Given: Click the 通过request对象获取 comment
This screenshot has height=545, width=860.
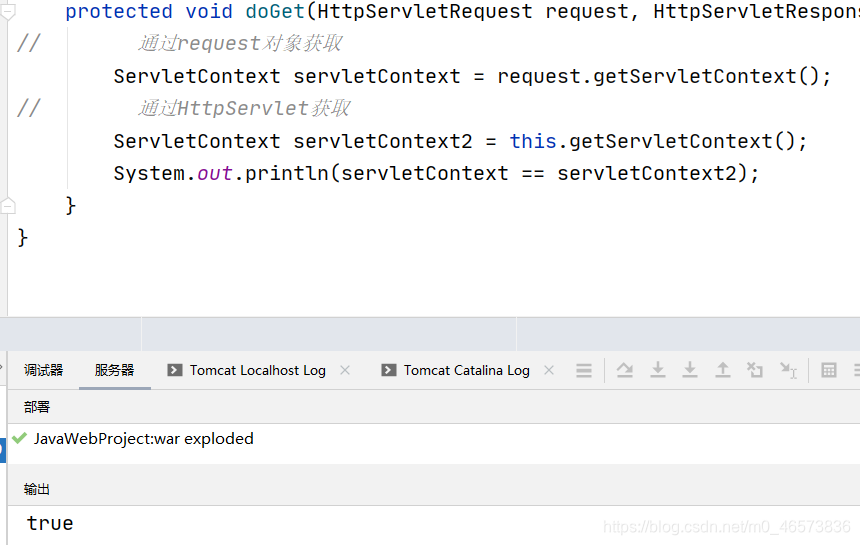Looking at the screenshot, I should [x=240, y=43].
